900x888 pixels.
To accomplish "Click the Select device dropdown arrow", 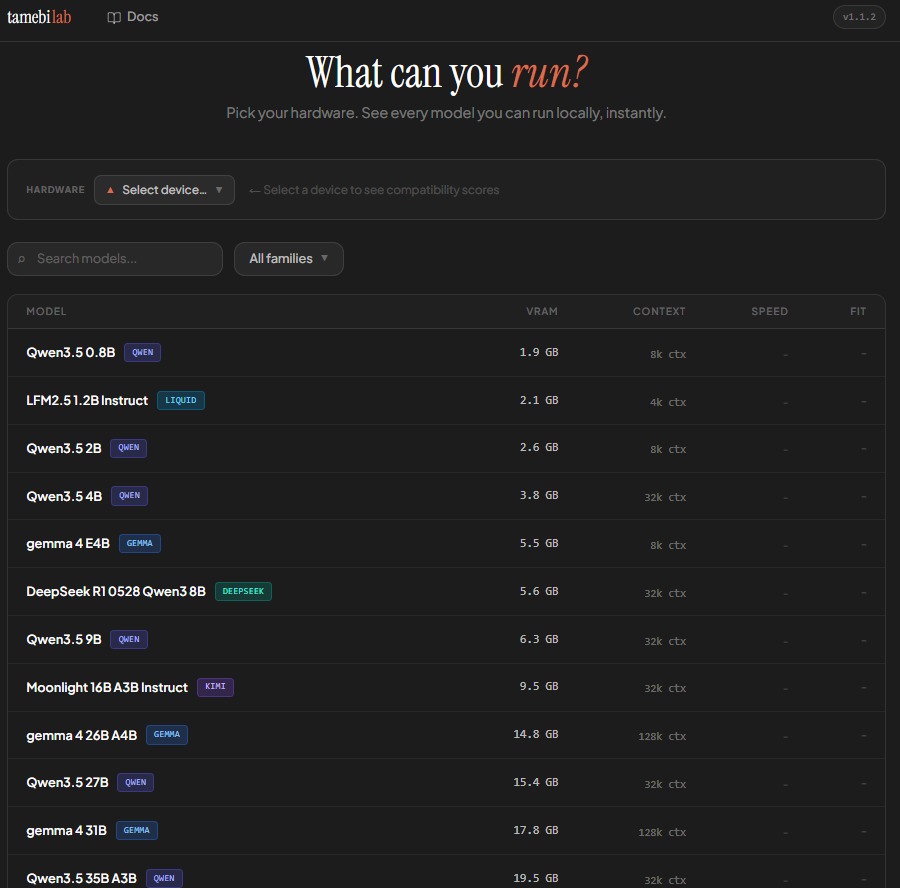I will (x=219, y=190).
